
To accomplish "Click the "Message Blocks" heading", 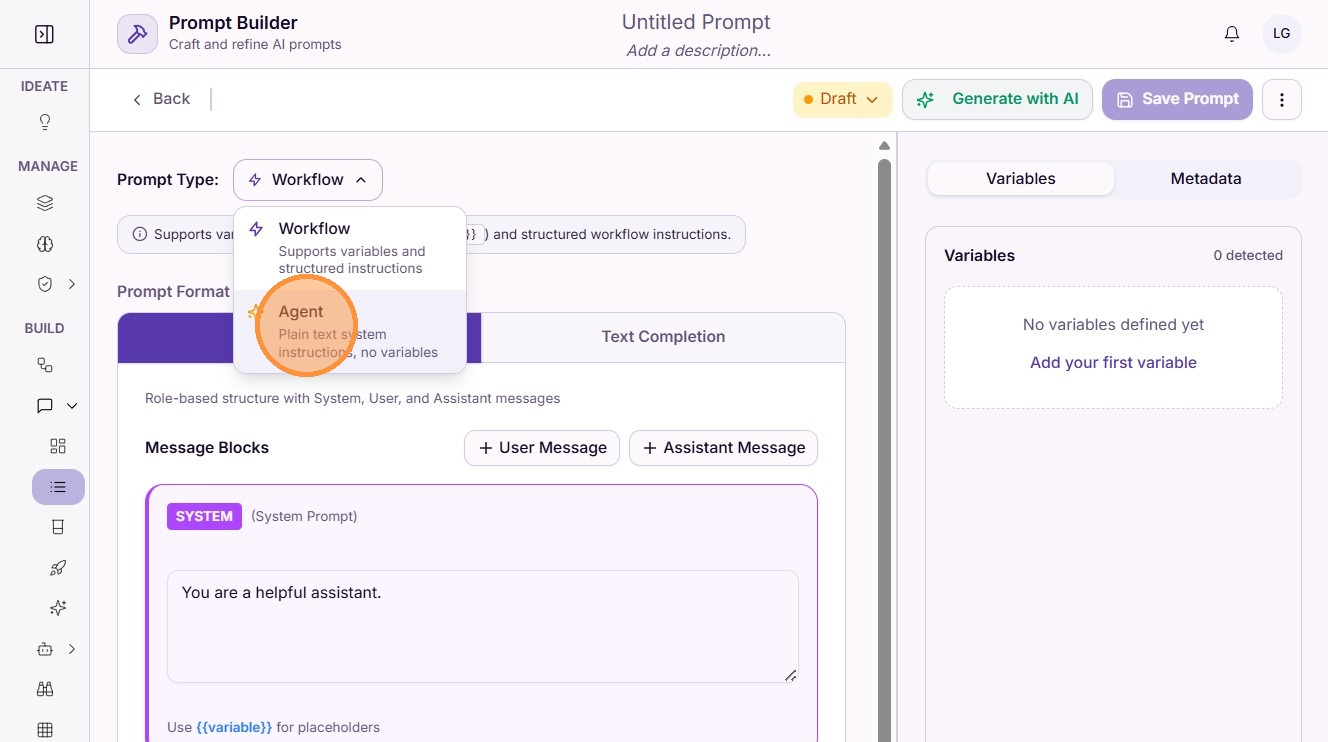I will click(207, 448).
